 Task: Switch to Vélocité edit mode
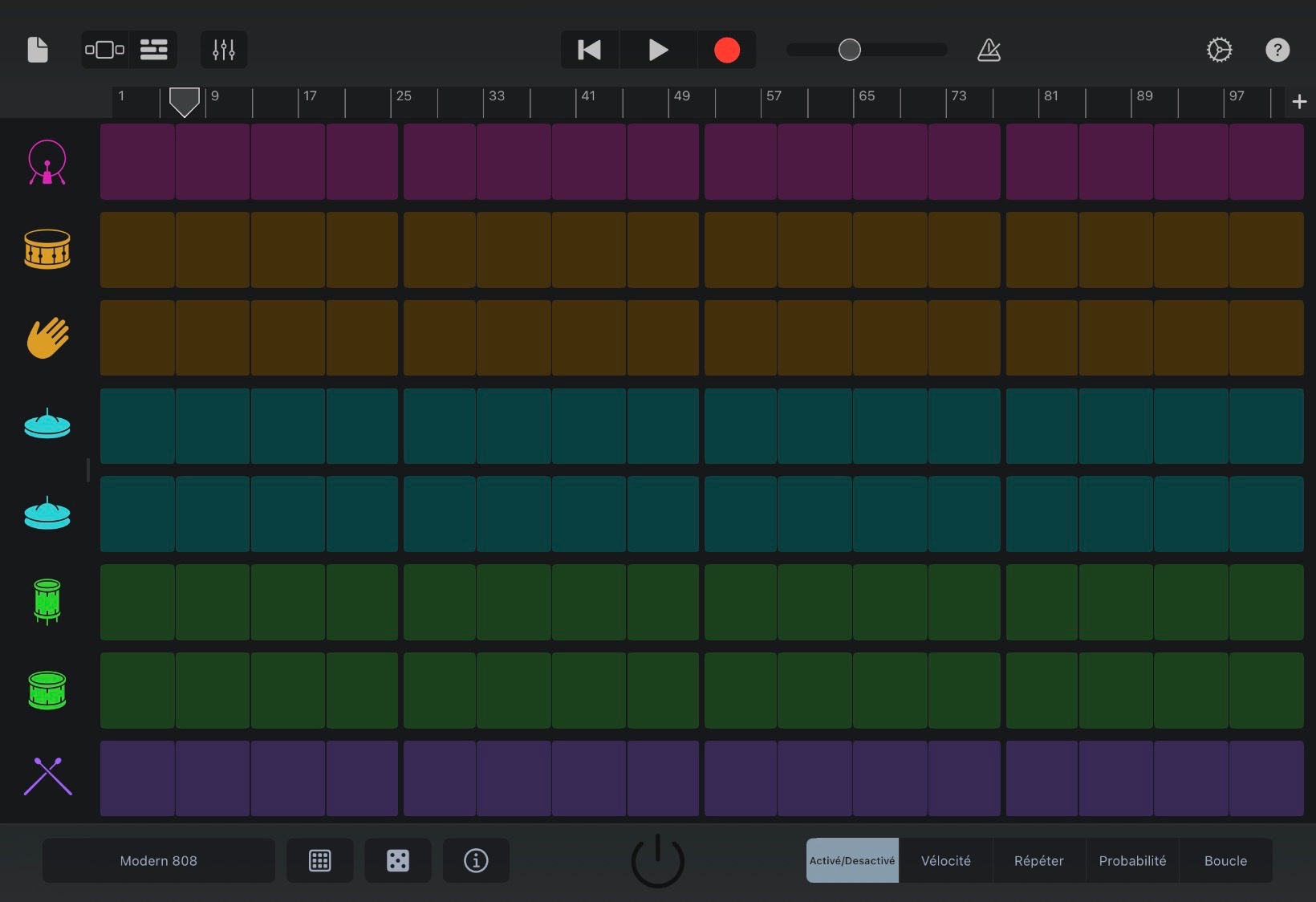[945, 860]
